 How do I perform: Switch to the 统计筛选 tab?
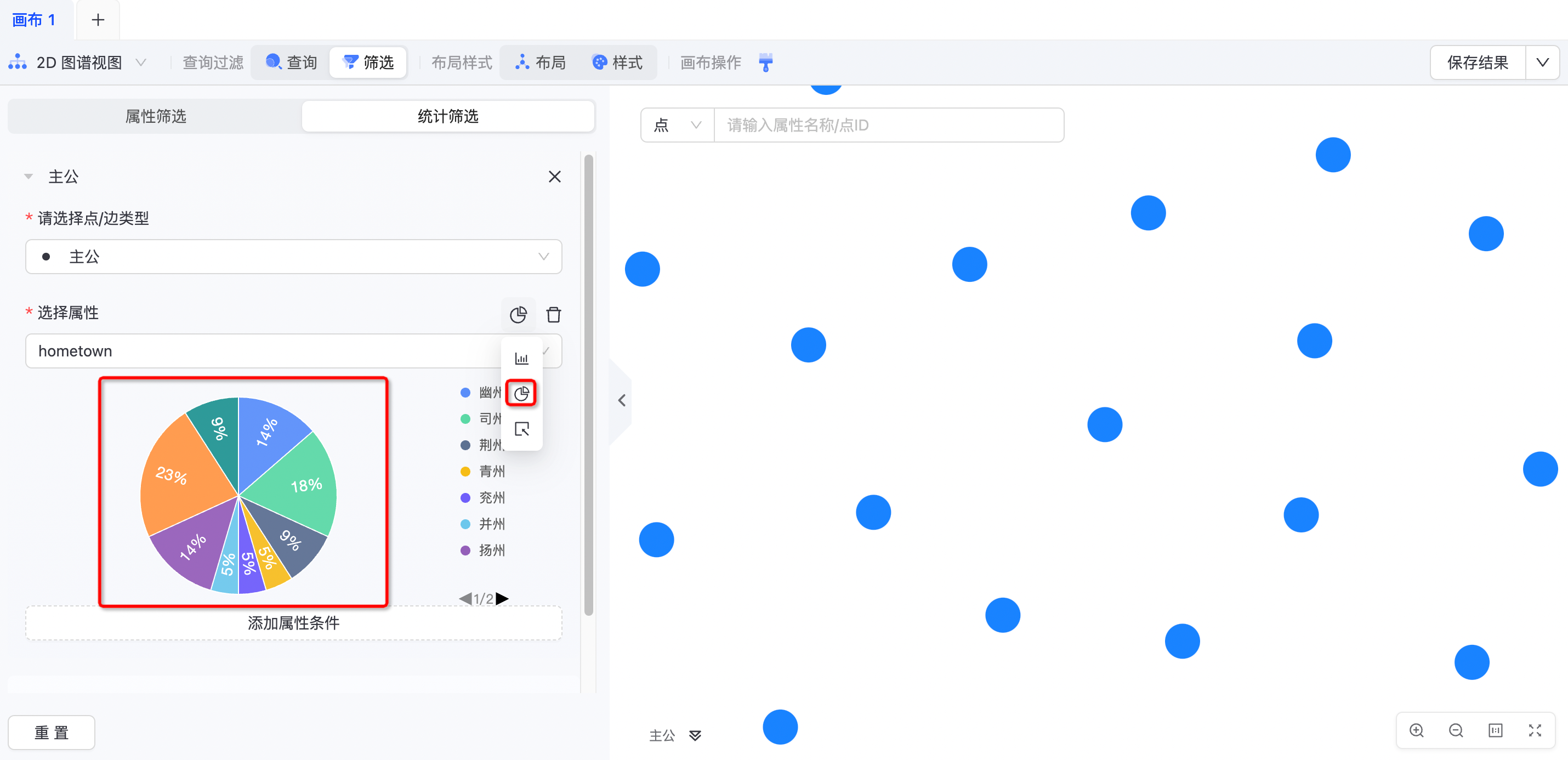pos(448,116)
